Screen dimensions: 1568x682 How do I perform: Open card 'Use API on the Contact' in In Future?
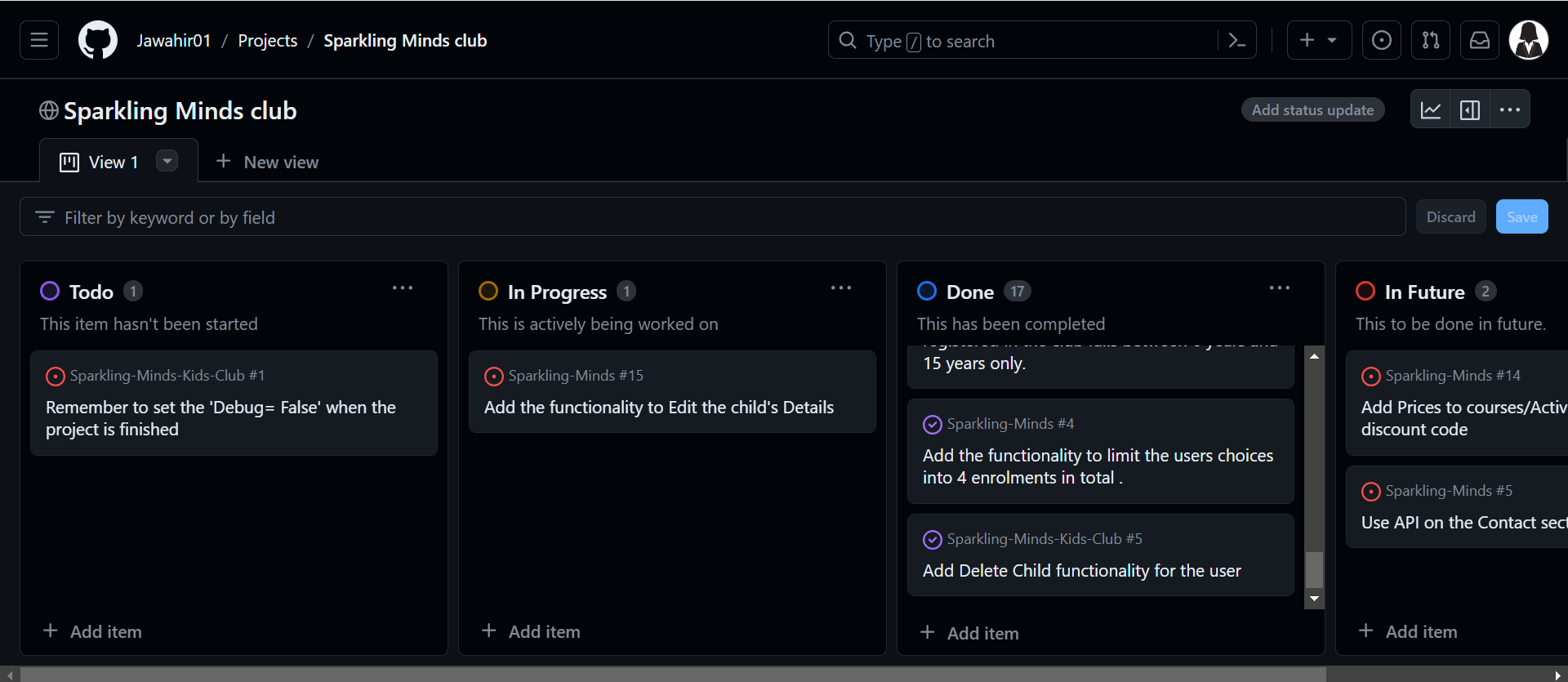(x=1457, y=506)
